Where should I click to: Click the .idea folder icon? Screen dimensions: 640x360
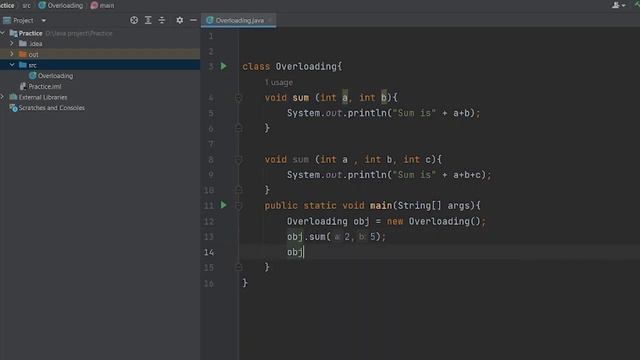[x=23, y=43]
